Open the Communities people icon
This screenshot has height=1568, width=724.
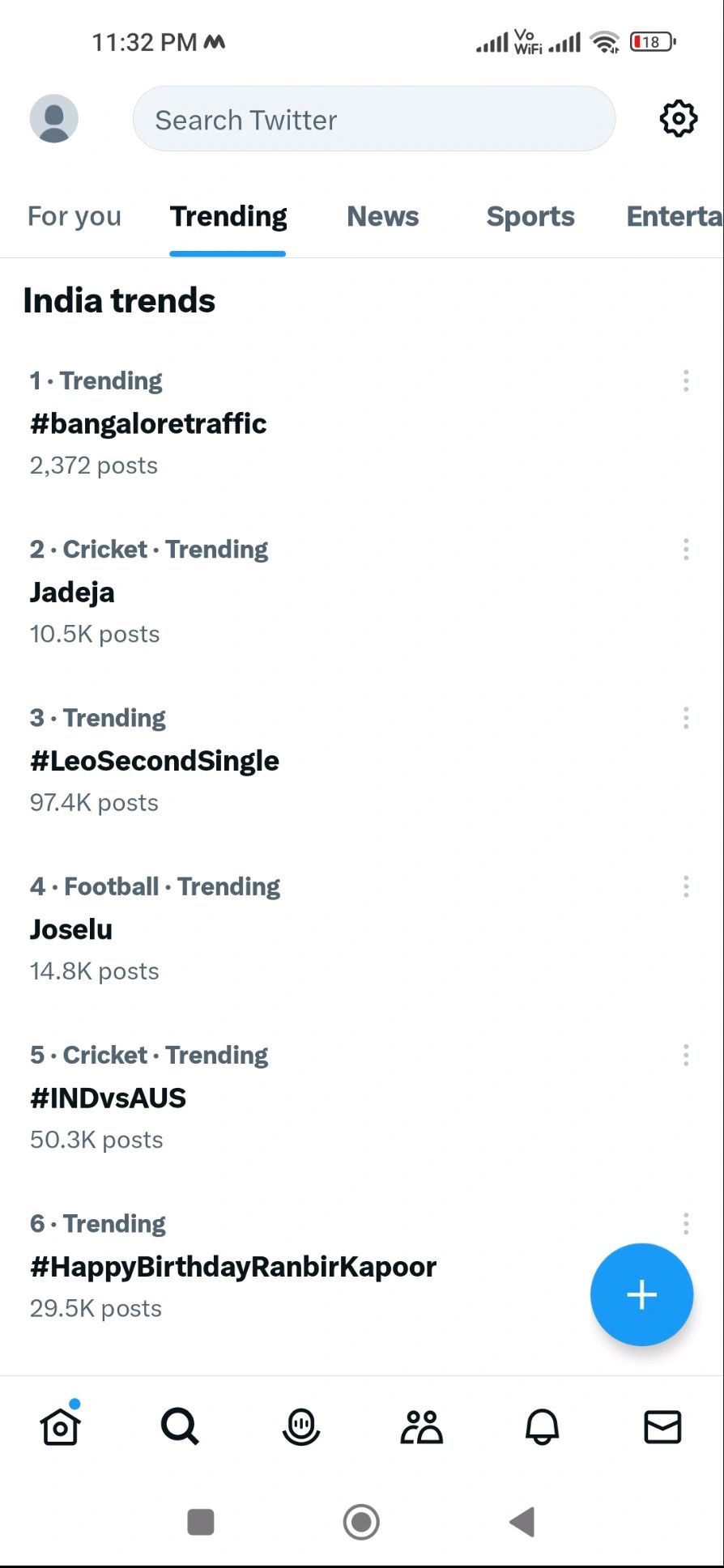pos(422,1426)
